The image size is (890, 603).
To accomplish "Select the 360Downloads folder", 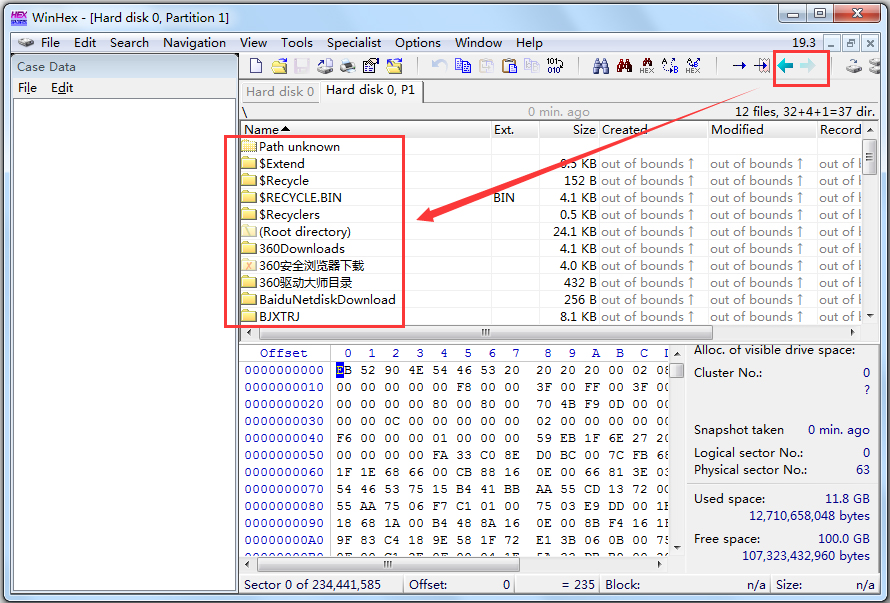I will tap(301, 249).
